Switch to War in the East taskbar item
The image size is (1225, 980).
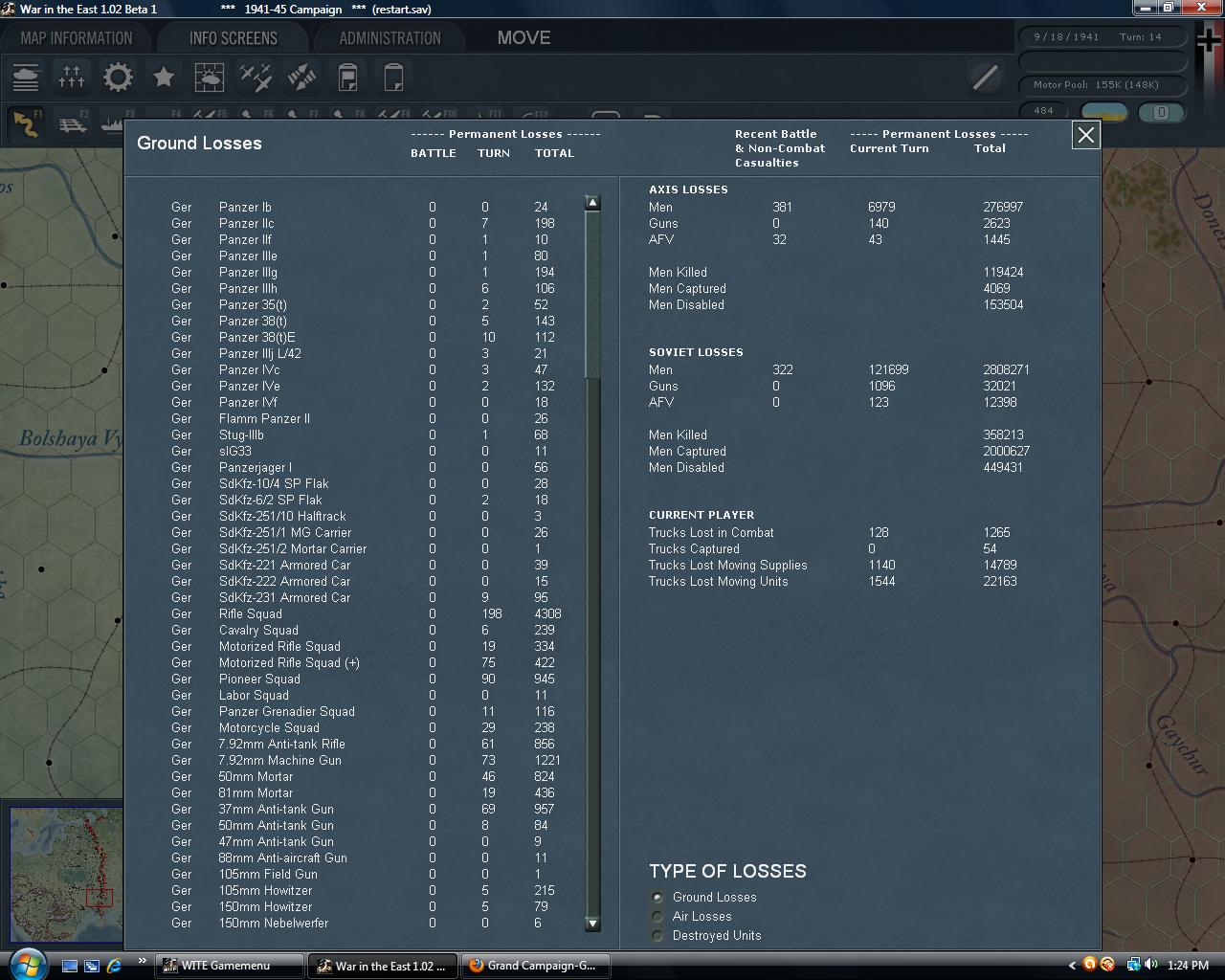pyautogui.click(x=383, y=966)
